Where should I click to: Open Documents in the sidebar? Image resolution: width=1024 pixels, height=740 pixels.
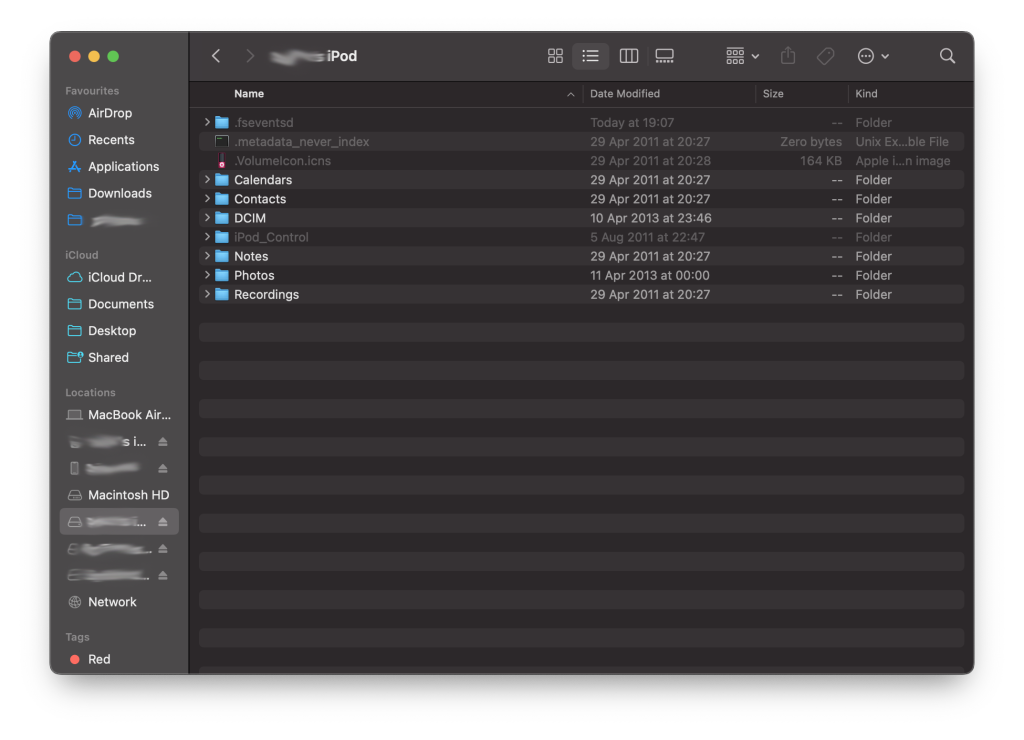119,304
